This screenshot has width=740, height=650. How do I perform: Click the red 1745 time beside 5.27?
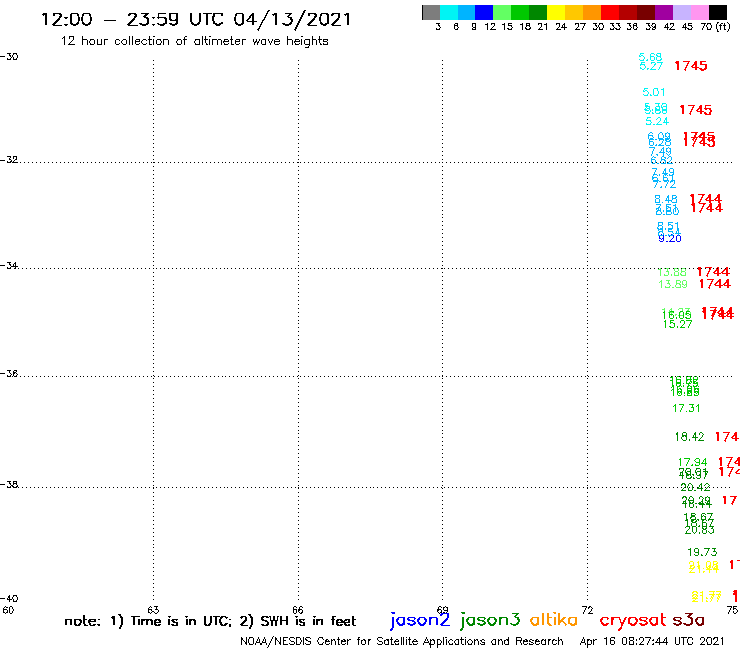click(691, 66)
